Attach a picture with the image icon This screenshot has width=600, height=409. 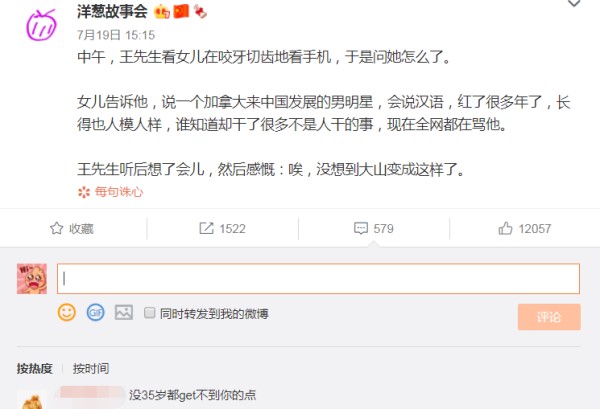[124, 313]
